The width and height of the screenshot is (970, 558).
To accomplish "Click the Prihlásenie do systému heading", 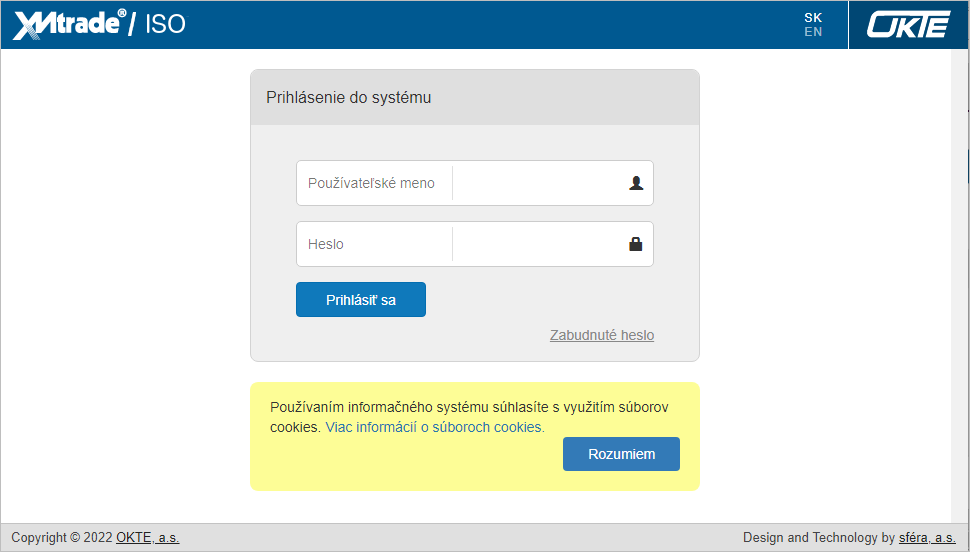I will (348, 98).
